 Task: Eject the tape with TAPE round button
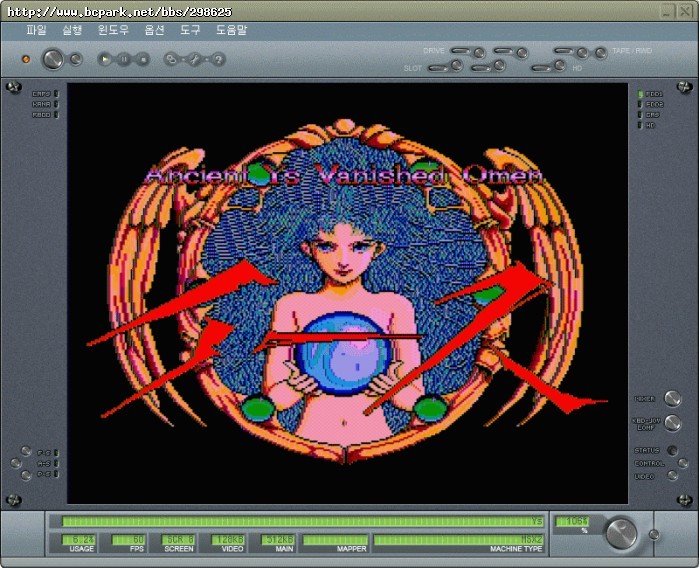(582, 53)
